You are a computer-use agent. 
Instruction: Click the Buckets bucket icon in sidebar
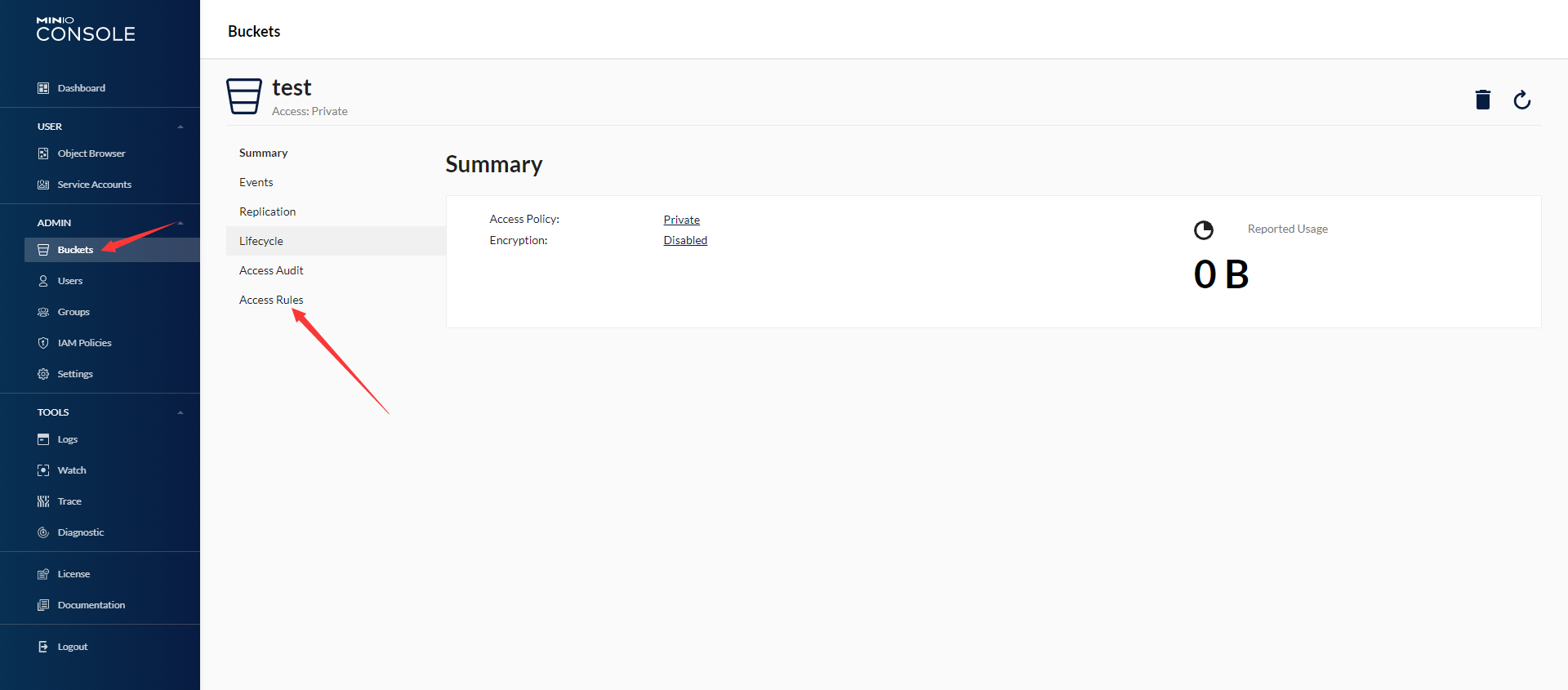[x=43, y=250]
